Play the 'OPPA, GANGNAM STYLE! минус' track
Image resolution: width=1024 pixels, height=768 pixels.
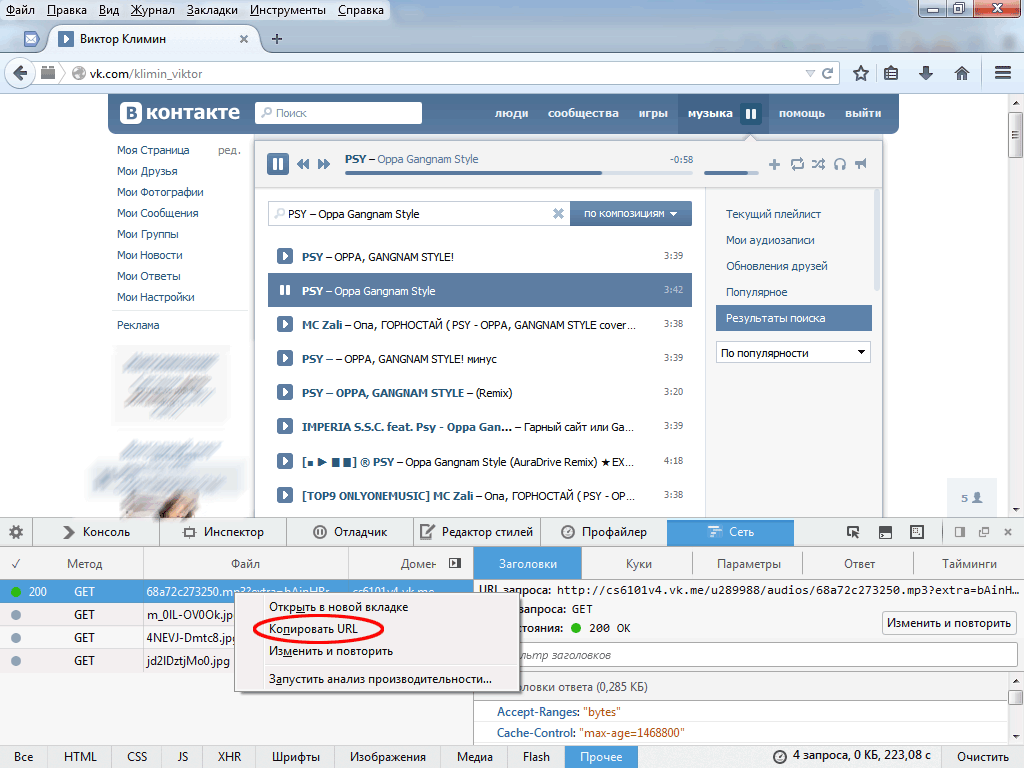pos(285,358)
